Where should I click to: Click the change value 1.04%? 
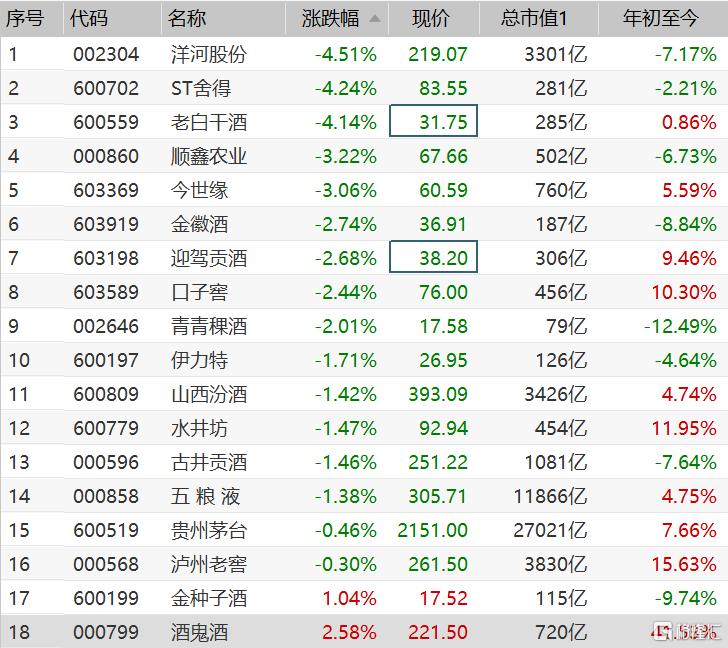point(350,598)
